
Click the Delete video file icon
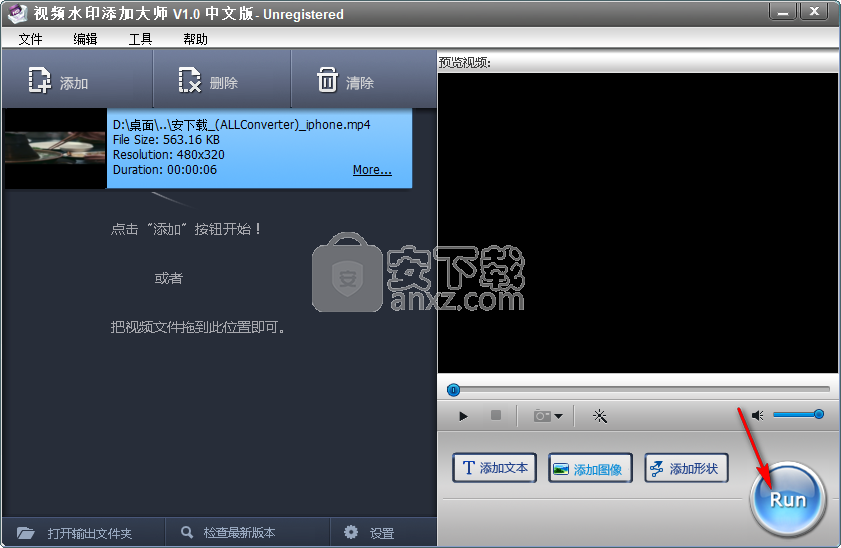189,80
